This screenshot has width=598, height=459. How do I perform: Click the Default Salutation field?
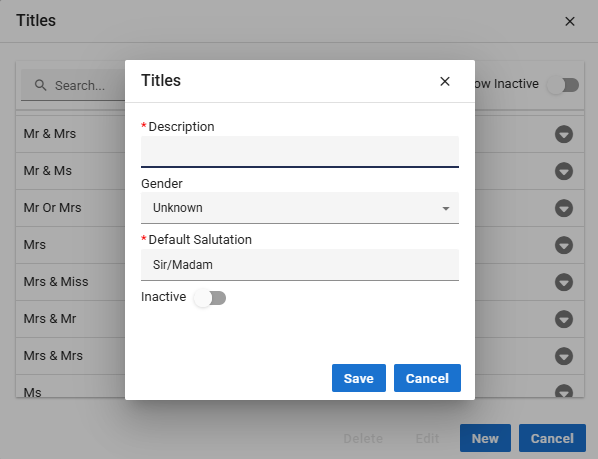(x=300, y=265)
